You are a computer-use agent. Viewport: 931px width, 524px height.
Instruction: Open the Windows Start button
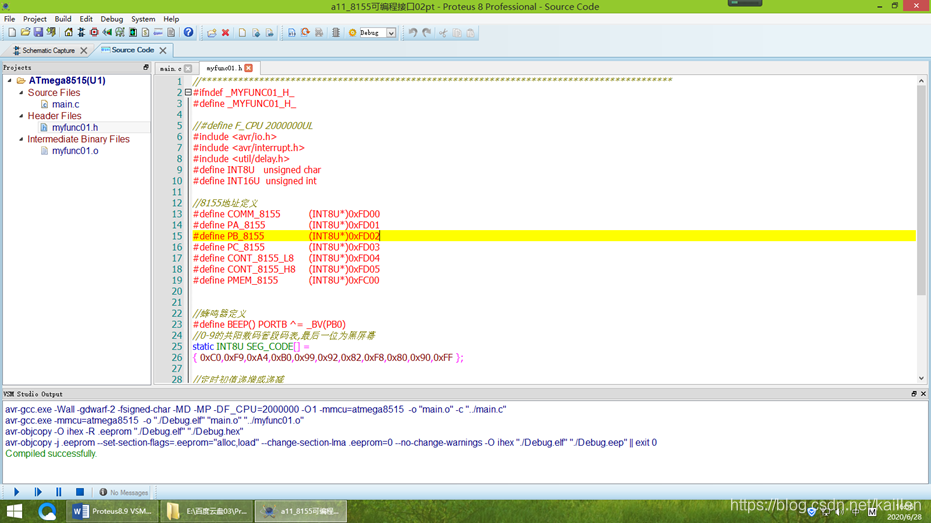[14, 511]
